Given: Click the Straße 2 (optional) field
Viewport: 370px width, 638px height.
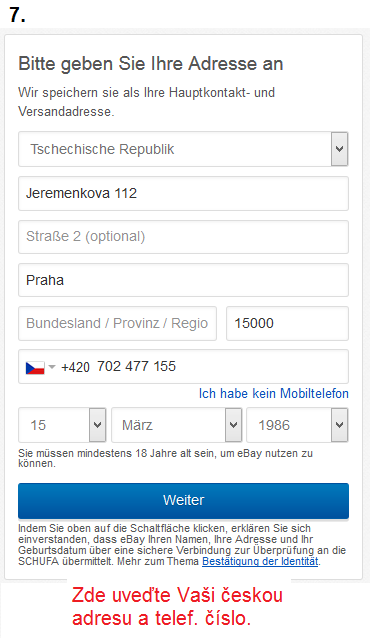Looking at the screenshot, I should (183, 237).
